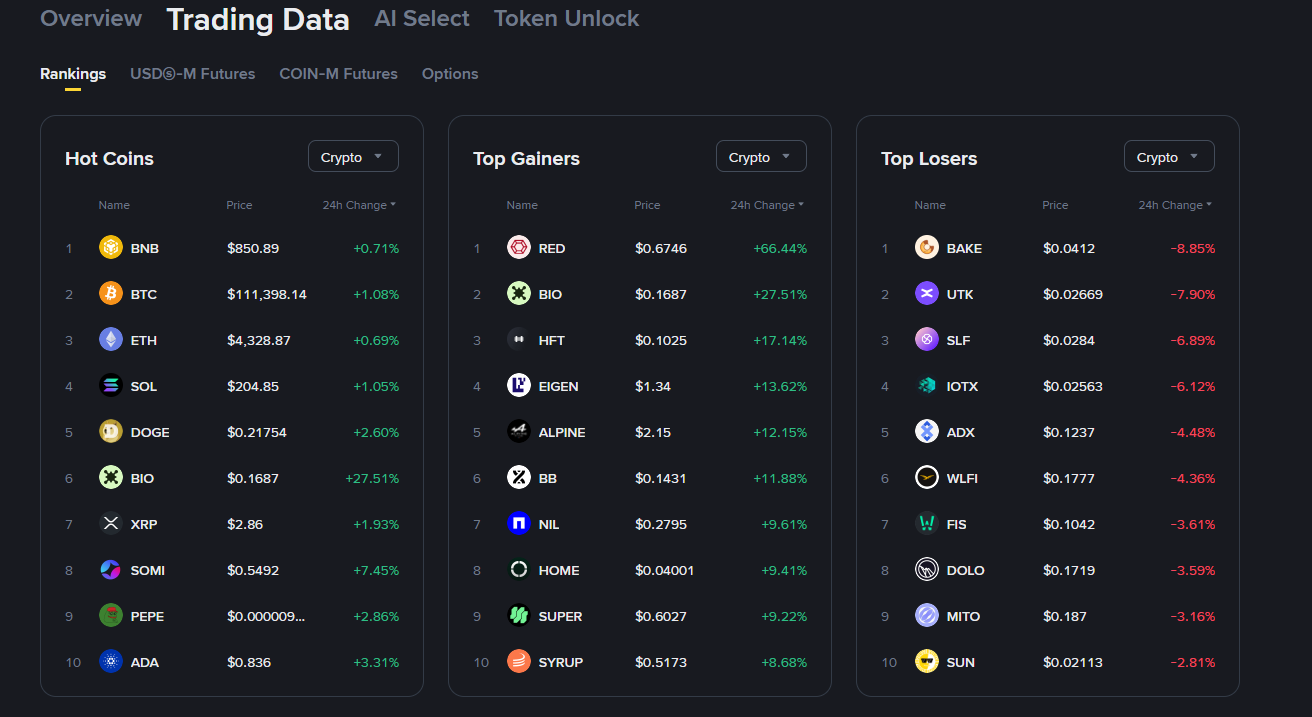
Task: Click the BNB coin icon
Action: tap(111, 248)
